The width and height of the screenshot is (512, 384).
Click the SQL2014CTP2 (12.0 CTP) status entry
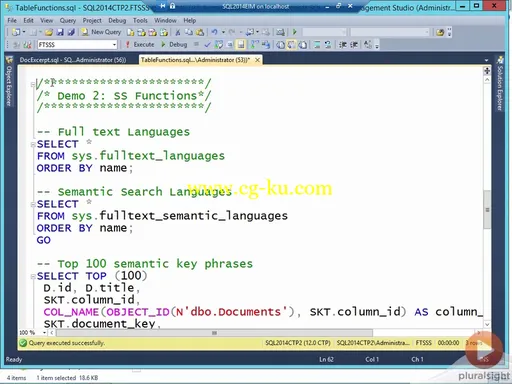298,343
